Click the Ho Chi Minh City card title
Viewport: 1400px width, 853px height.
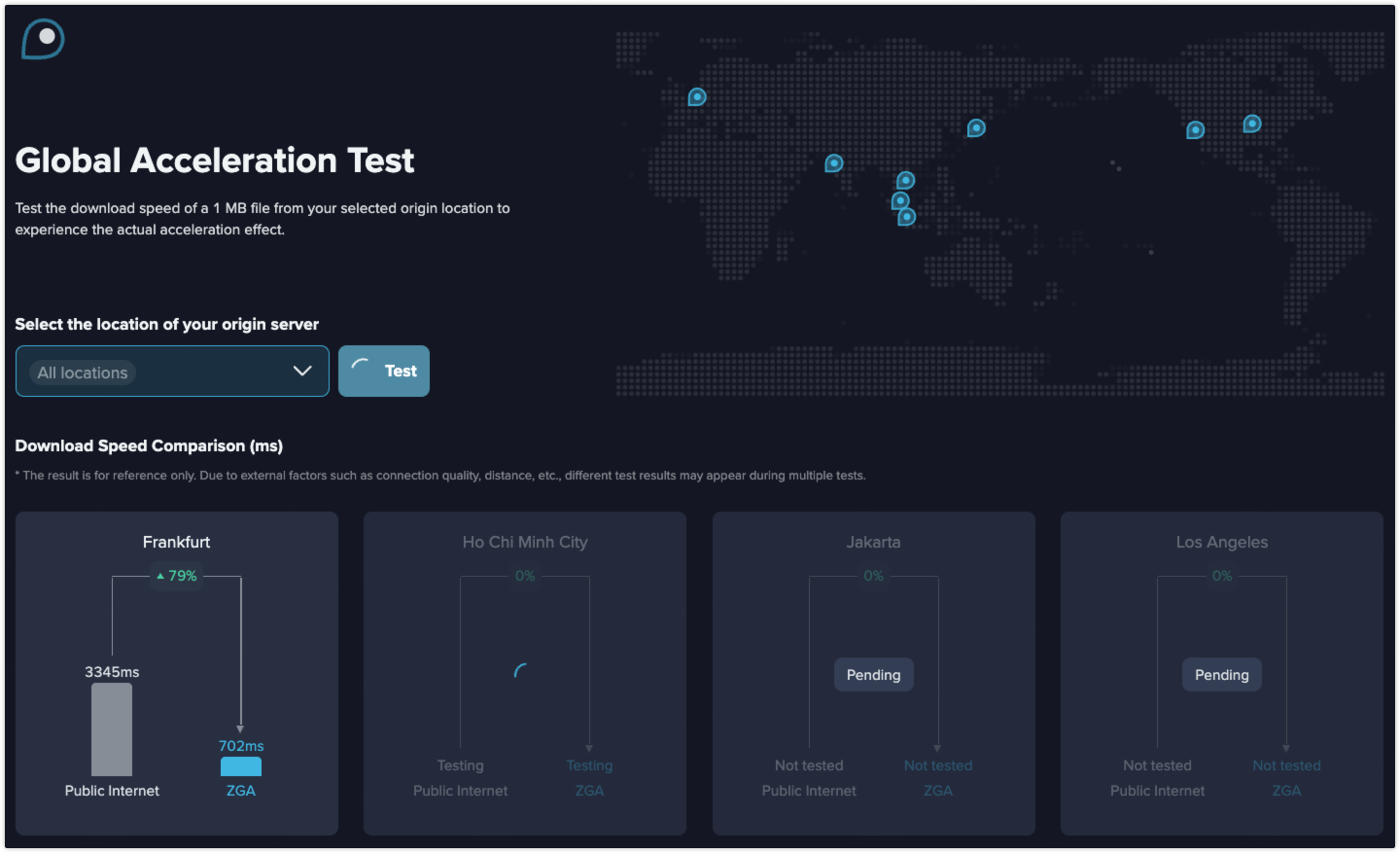click(x=525, y=542)
